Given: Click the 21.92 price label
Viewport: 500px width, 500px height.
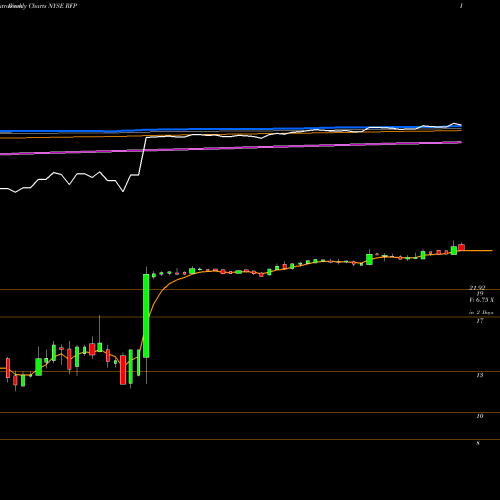Looking at the screenshot, I should 477,287.
